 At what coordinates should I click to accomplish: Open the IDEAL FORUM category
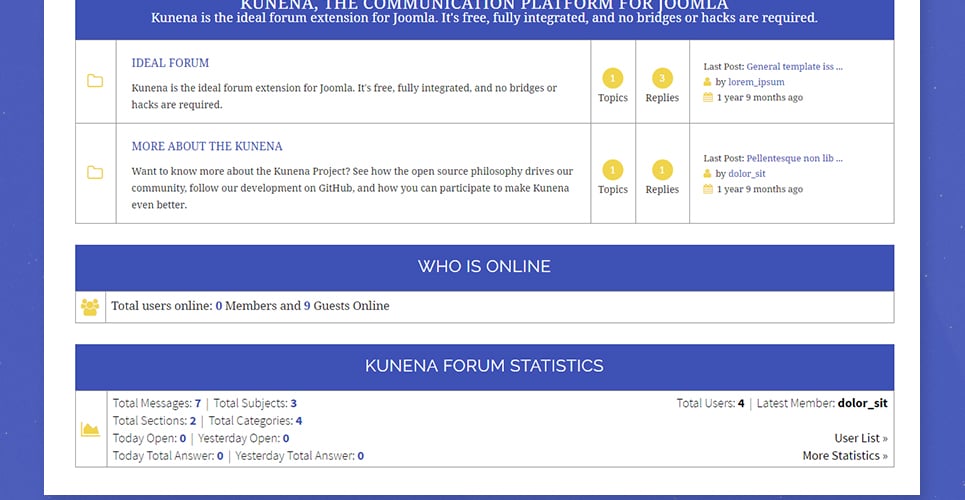[170, 63]
